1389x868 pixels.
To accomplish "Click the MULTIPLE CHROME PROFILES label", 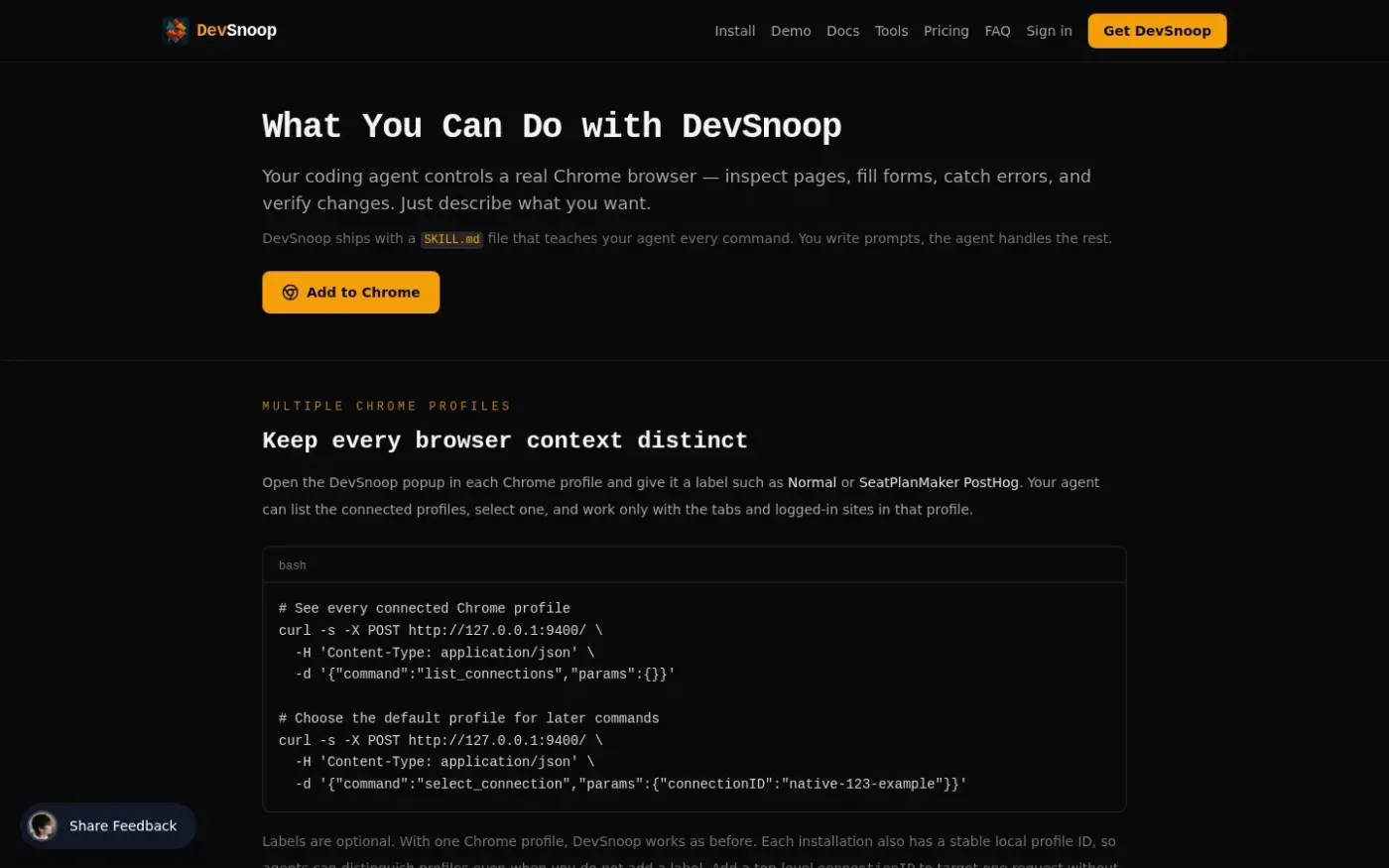I will coord(387,406).
